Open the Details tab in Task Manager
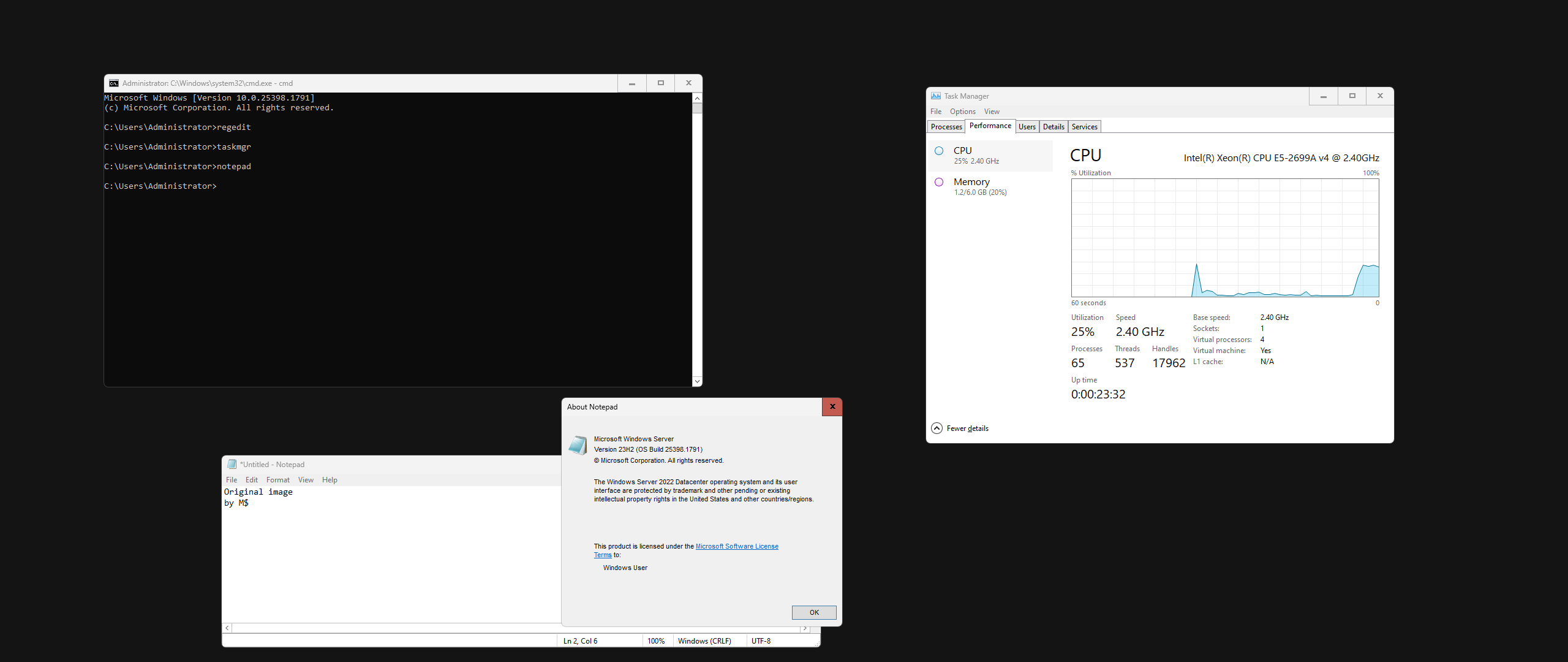The width and height of the screenshot is (1568, 662). (x=1053, y=127)
